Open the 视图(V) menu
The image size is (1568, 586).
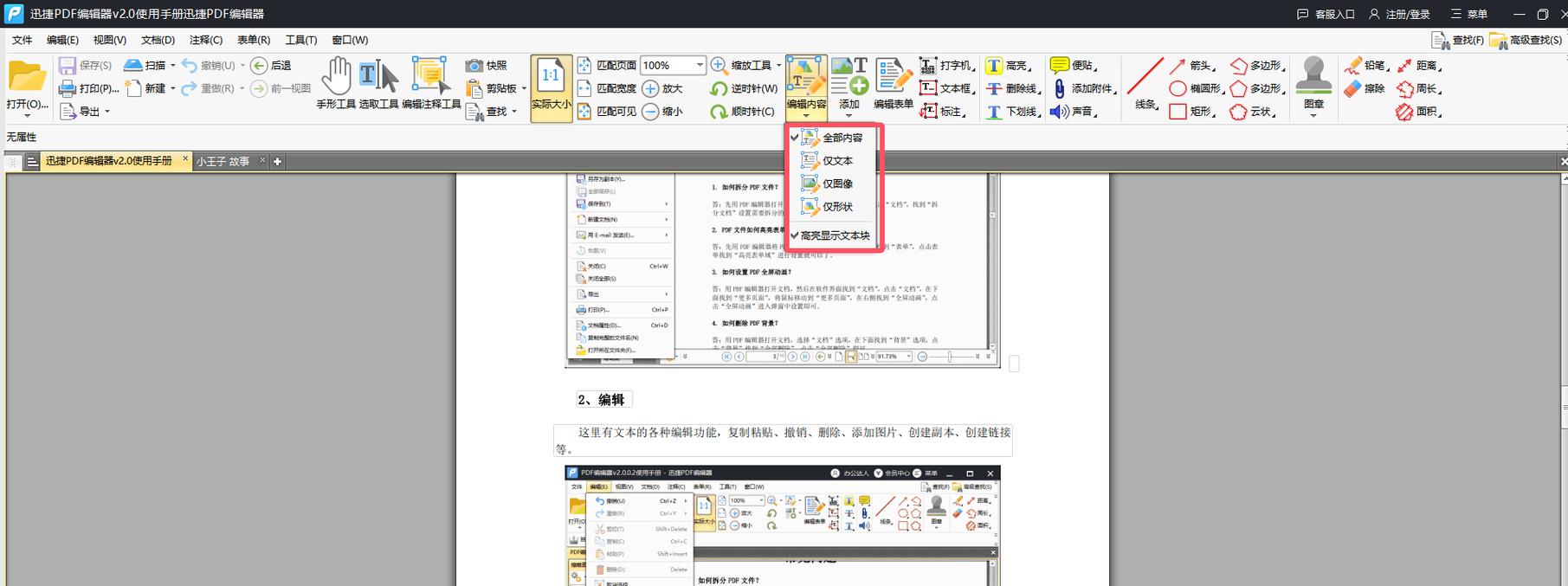(110, 40)
